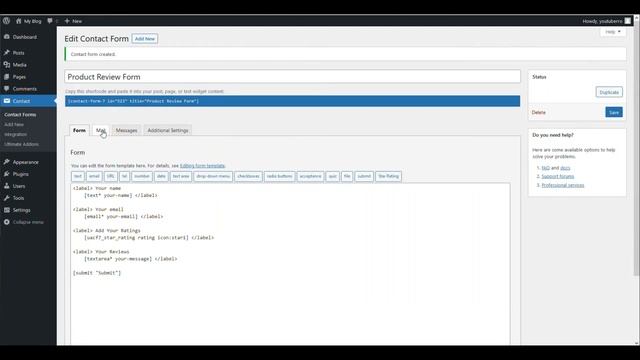The height and width of the screenshot is (360, 640).
Task: Insert a text tag
Action: (x=78, y=176)
